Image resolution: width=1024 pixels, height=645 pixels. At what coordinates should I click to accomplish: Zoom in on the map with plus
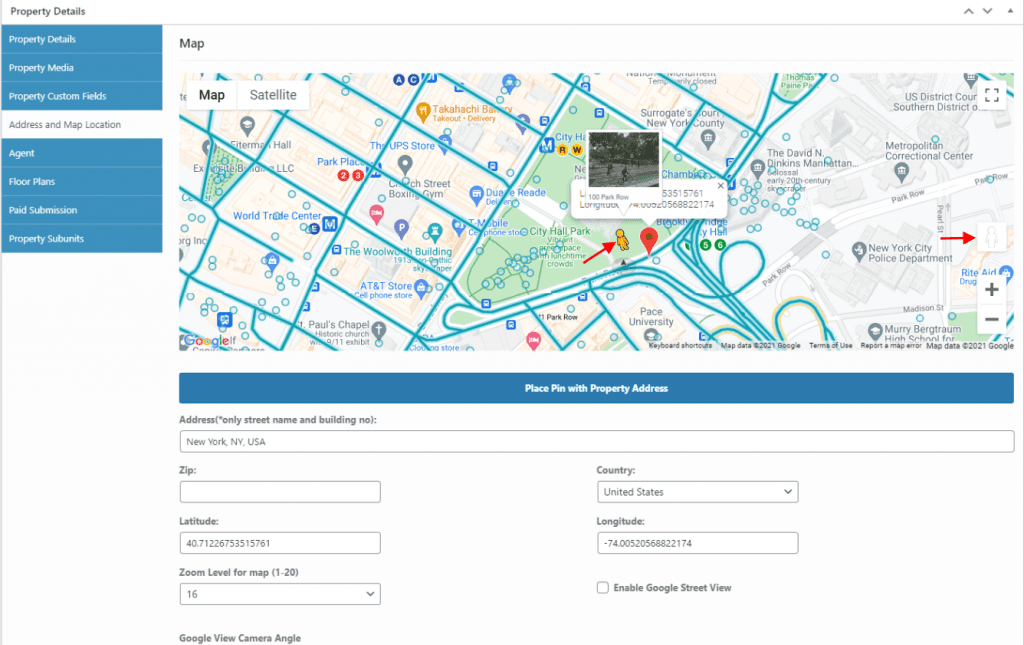tap(991, 290)
